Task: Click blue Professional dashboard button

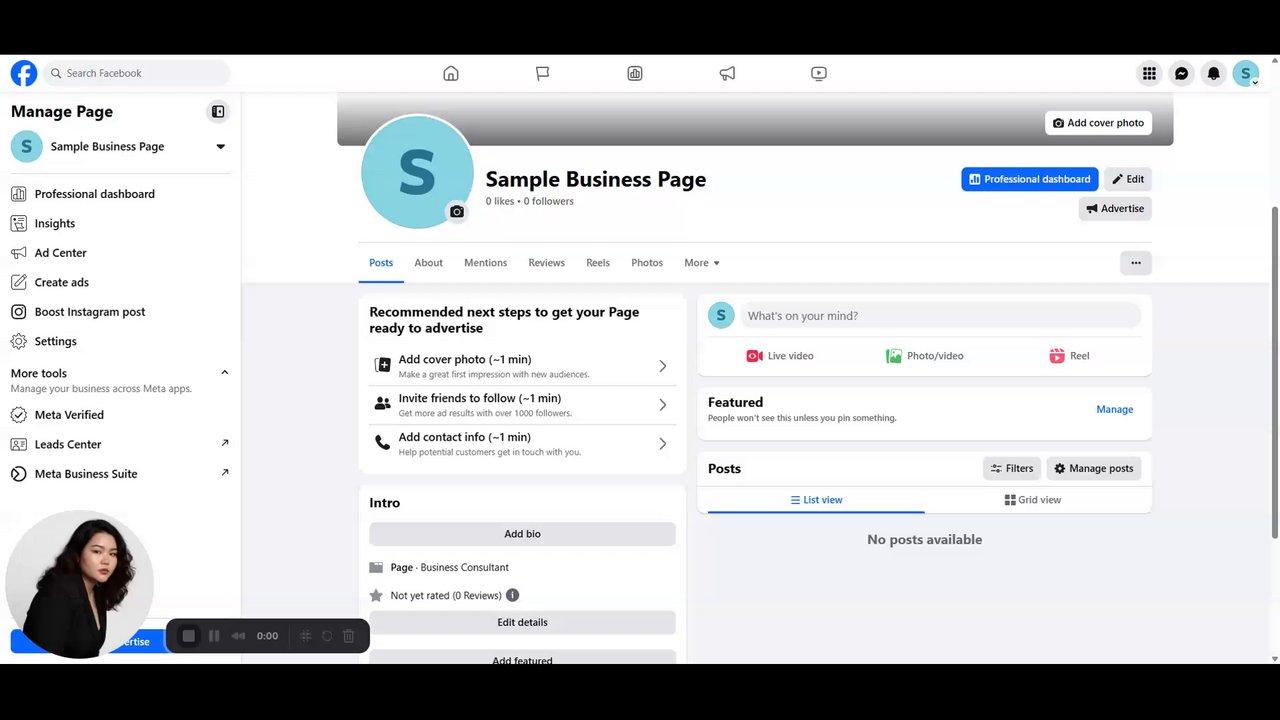Action: pyautogui.click(x=1030, y=179)
